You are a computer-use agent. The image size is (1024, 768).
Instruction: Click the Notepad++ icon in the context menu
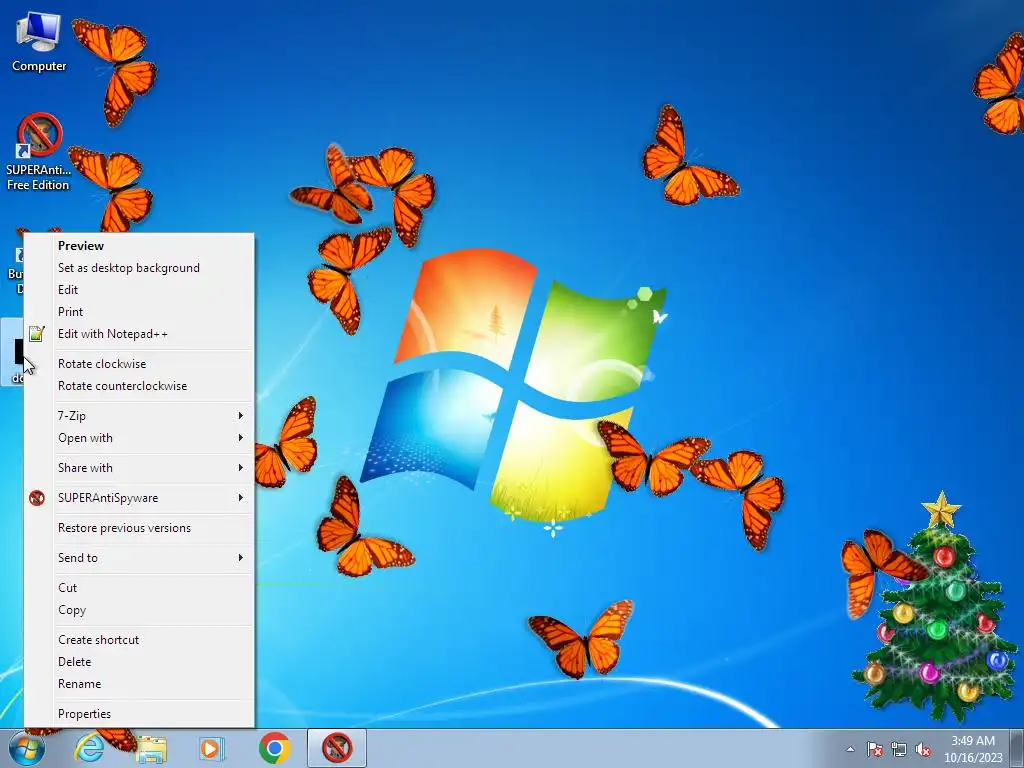(x=37, y=334)
